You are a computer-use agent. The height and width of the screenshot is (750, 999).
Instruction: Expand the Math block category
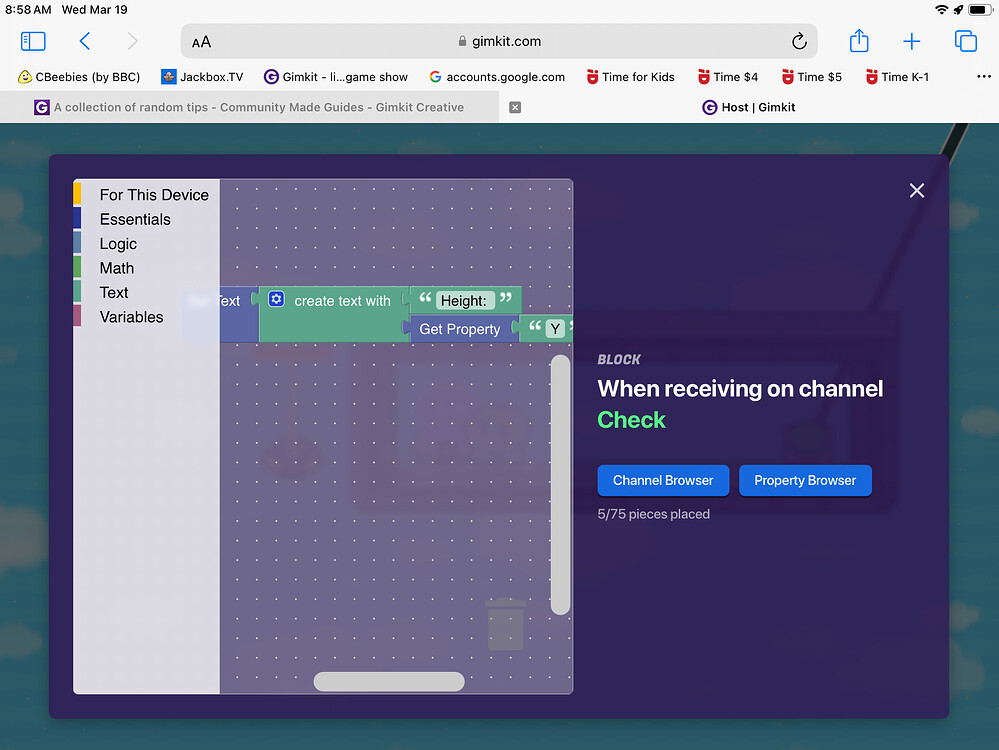pos(116,268)
